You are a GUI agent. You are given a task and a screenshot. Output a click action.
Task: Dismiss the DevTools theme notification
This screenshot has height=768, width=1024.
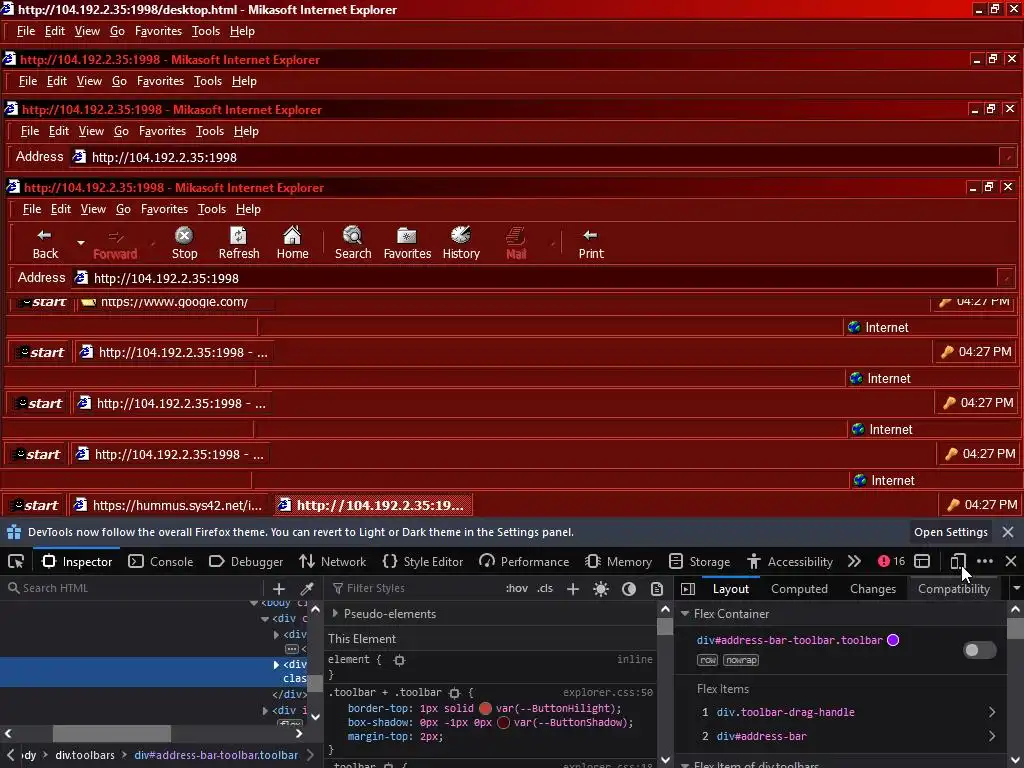pos(1008,532)
